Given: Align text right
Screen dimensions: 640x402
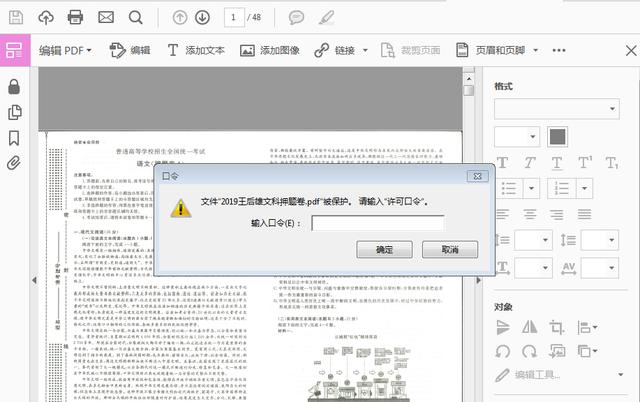Looking at the screenshot, I should (557, 214).
